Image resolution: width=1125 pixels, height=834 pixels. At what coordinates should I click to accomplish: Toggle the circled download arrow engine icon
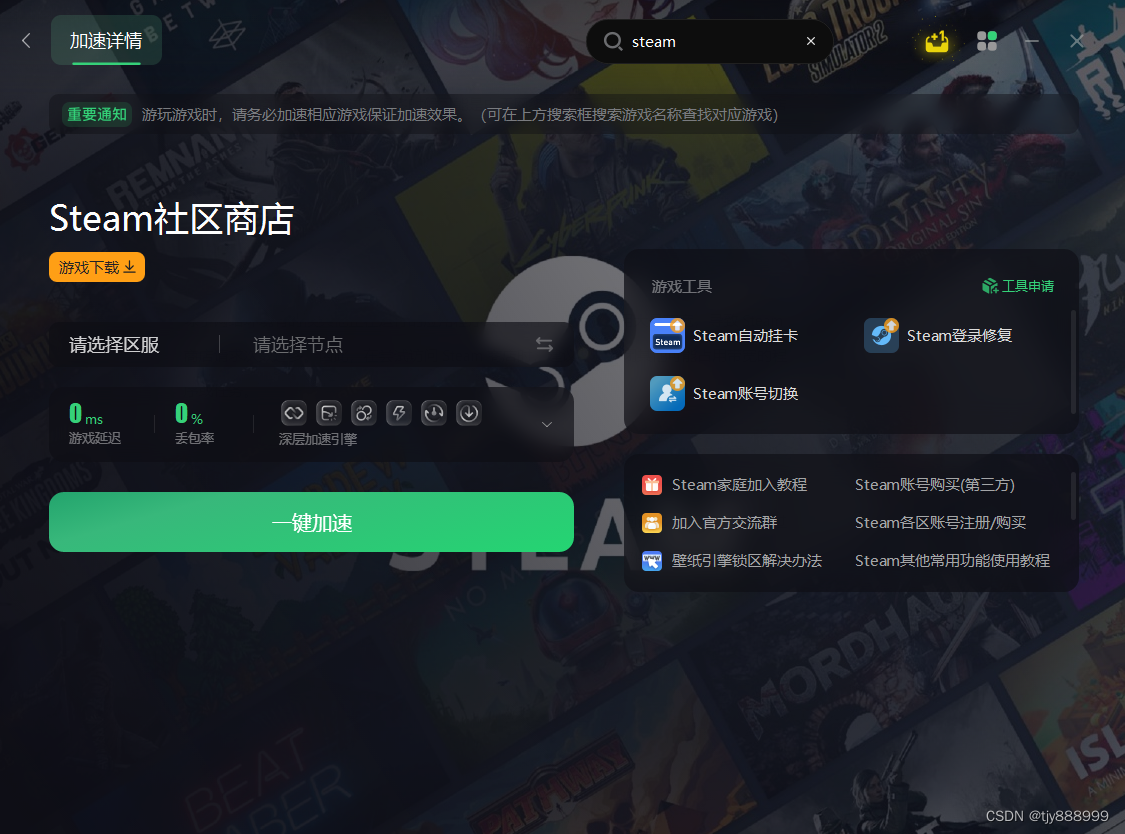click(469, 413)
